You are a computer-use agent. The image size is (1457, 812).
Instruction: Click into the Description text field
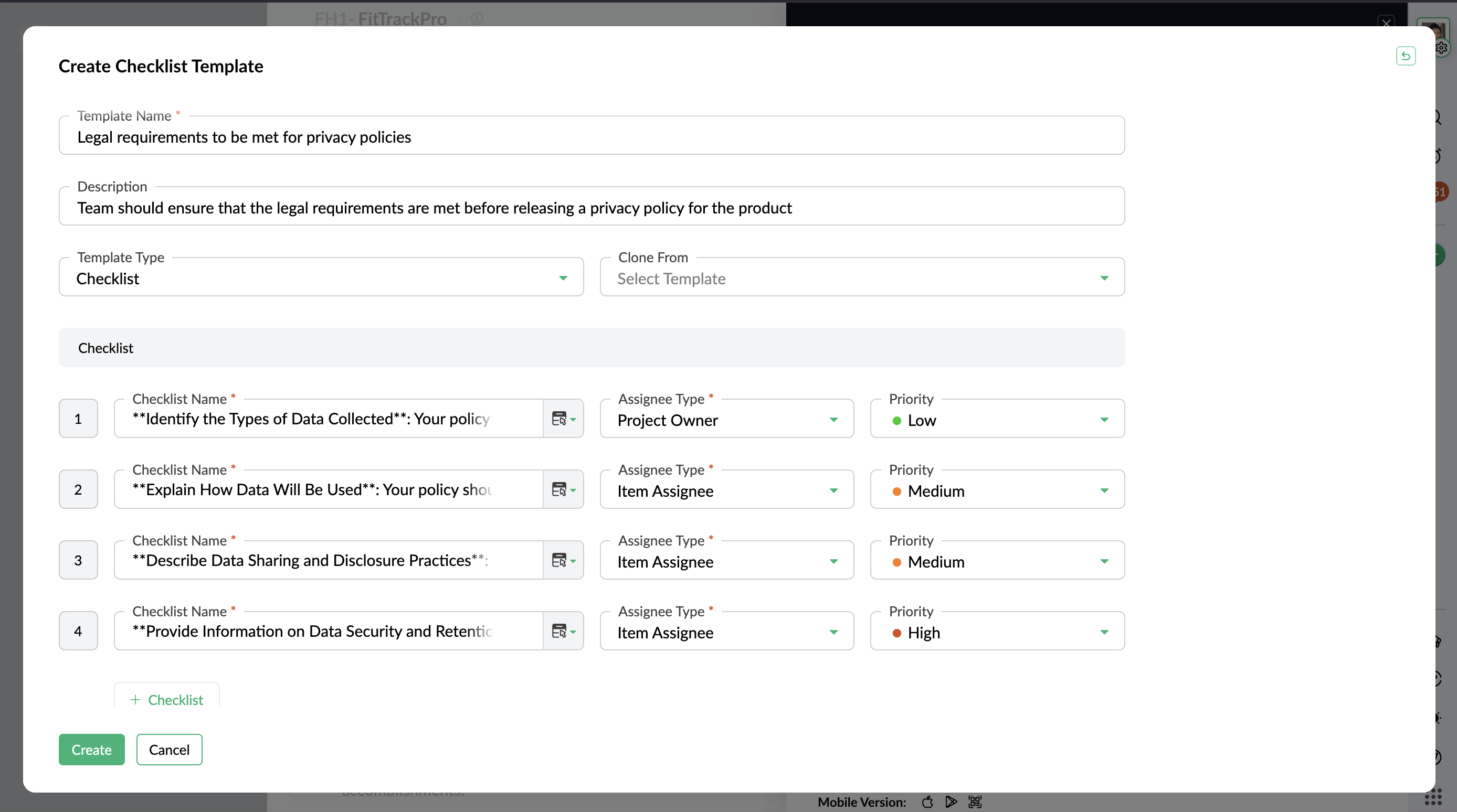591,208
